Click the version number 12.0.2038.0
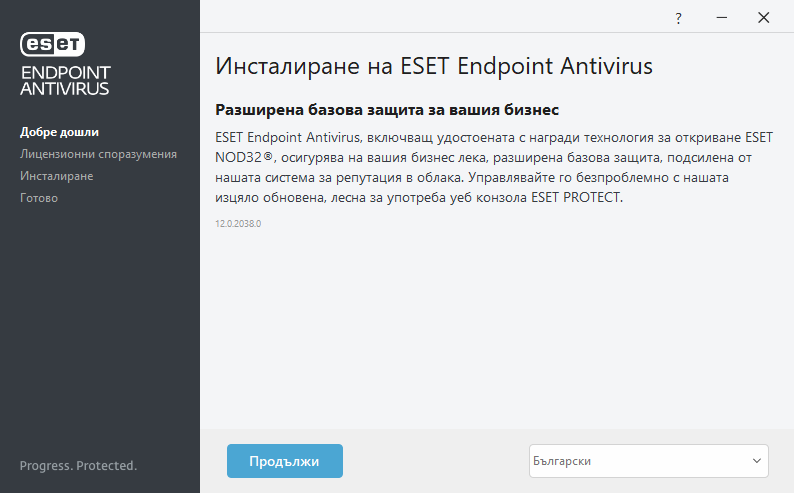 pyautogui.click(x=238, y=224)
